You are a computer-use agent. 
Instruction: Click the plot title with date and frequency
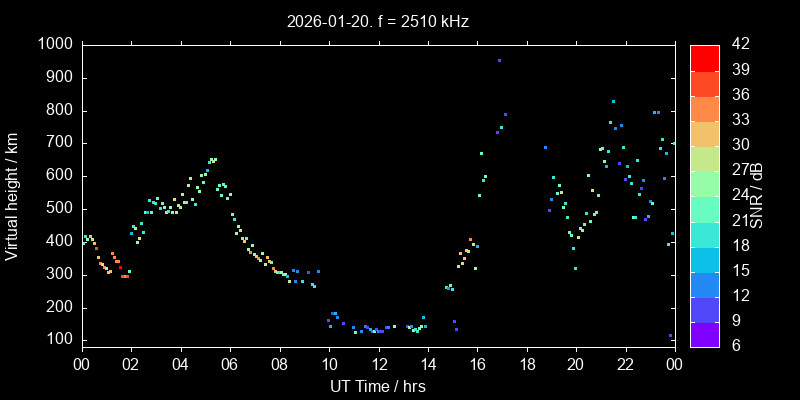[x=377, y=20]
